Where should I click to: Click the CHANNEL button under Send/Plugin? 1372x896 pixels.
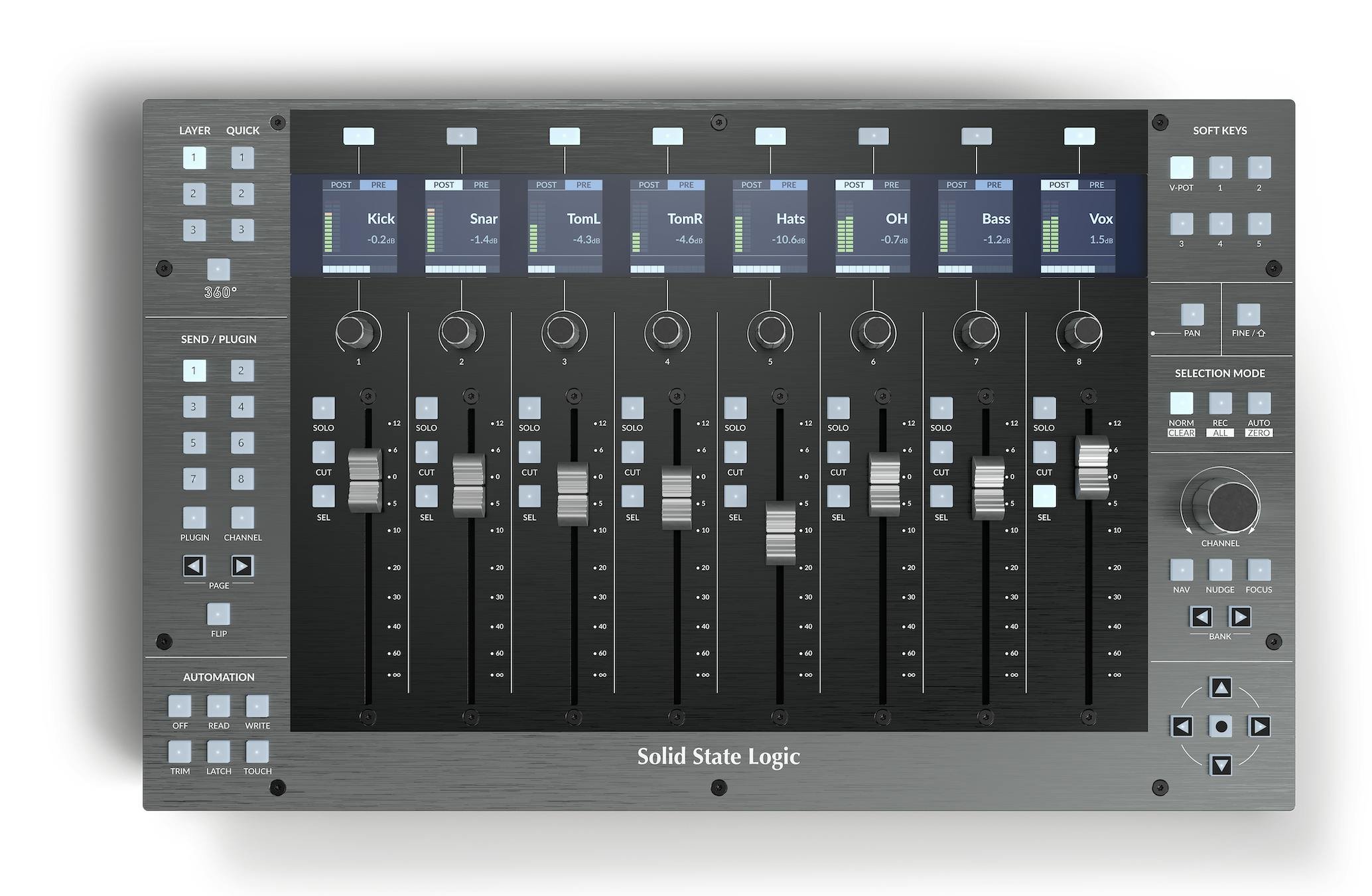point(242,518)
